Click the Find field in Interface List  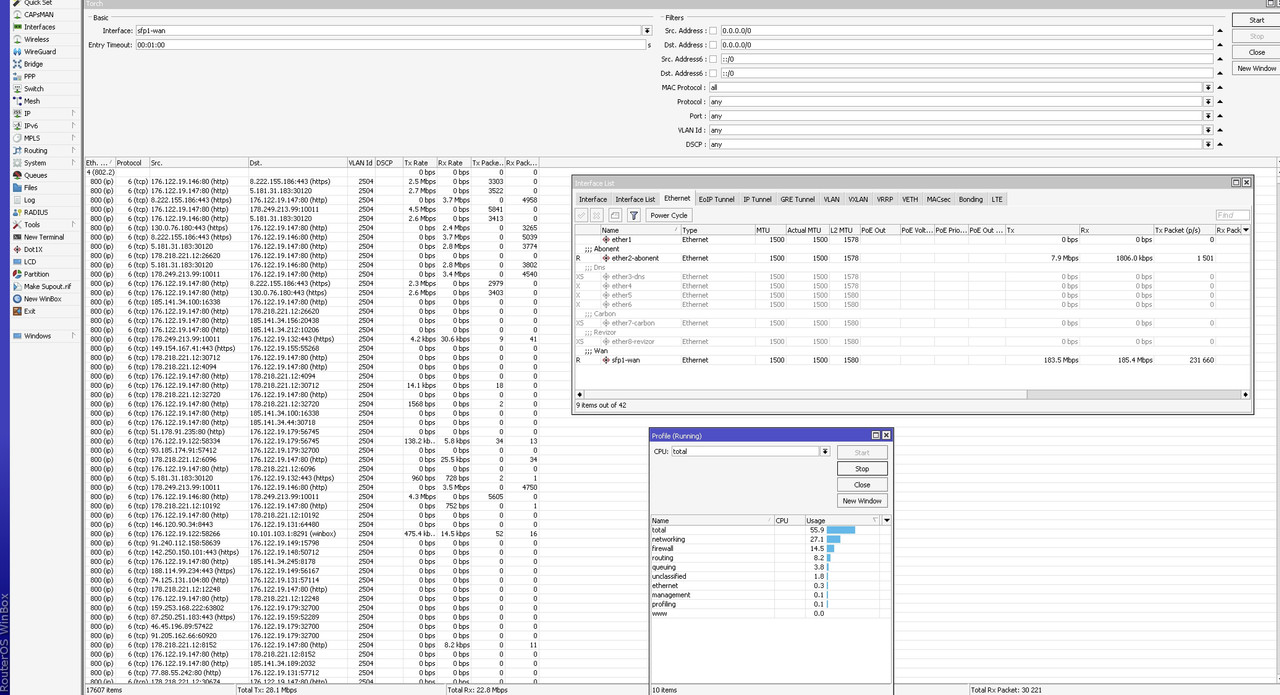pos(1232,215)
